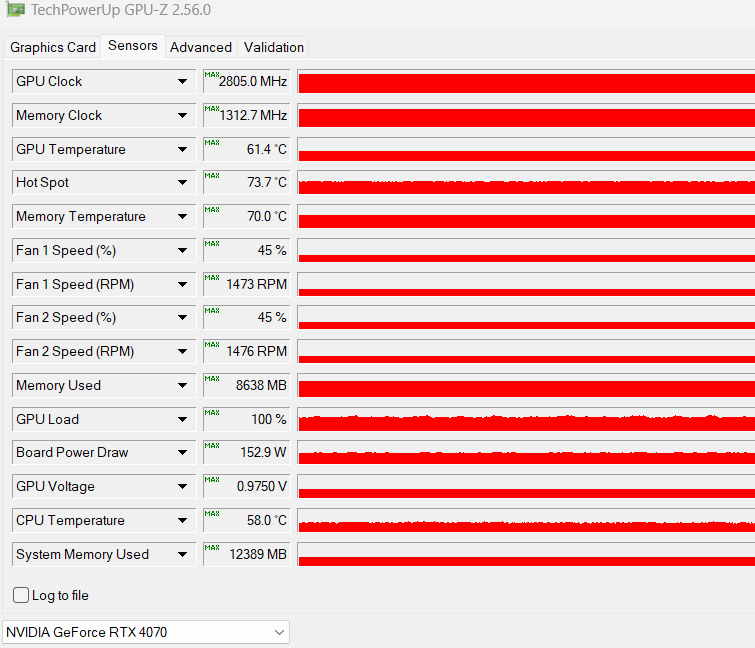Image resolution: width=755 pixels, height=648 pixels.
Task: Click the MAX indicator on Memory Used value
Action: (212, 378)
